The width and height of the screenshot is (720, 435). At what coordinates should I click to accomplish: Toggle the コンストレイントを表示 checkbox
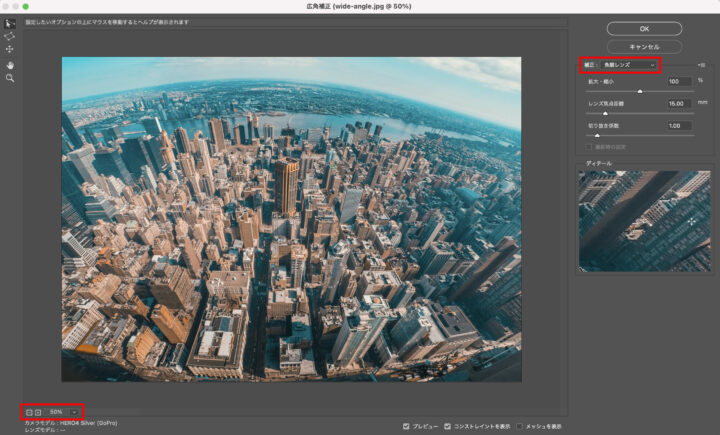pyautogui.click(x=447, y=427)
